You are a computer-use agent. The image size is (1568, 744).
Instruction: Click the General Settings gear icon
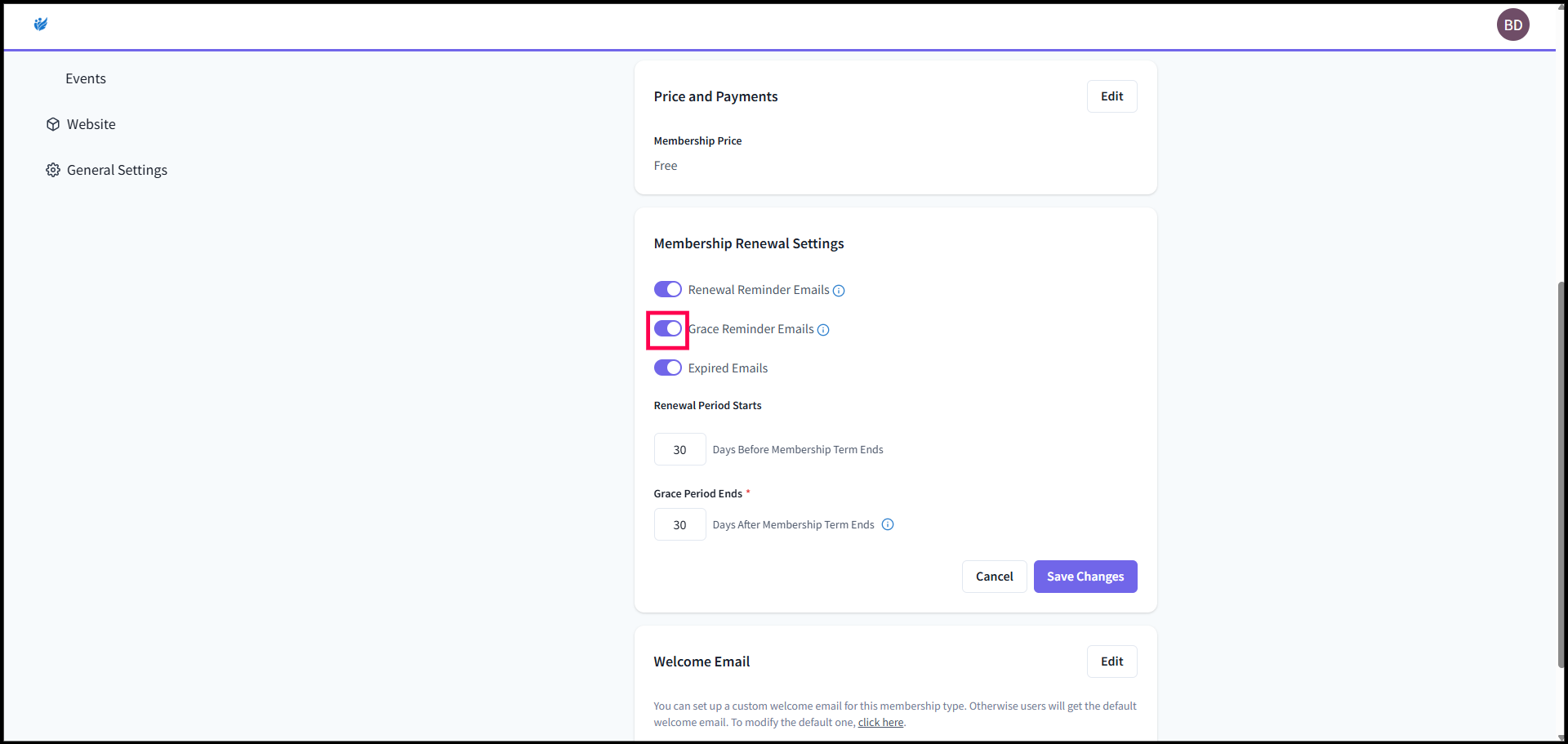[53, 170]
